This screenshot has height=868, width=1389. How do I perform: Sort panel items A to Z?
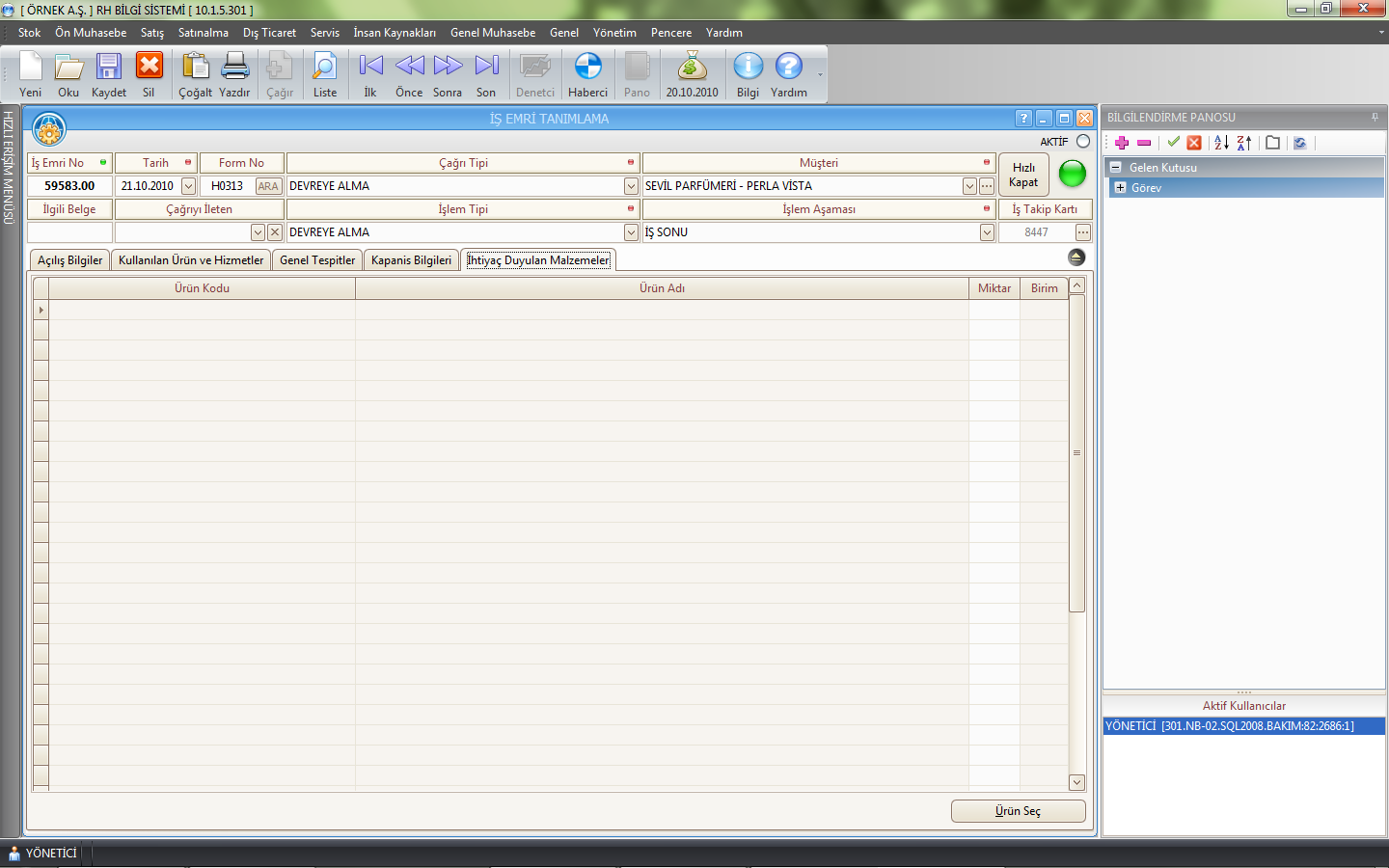click(x=1221, y=143)
